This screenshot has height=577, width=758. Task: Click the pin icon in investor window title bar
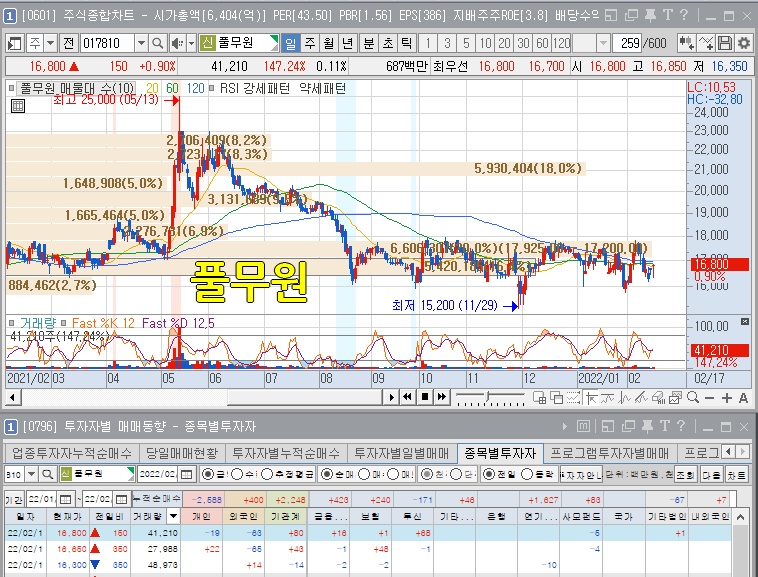point(647,426)
